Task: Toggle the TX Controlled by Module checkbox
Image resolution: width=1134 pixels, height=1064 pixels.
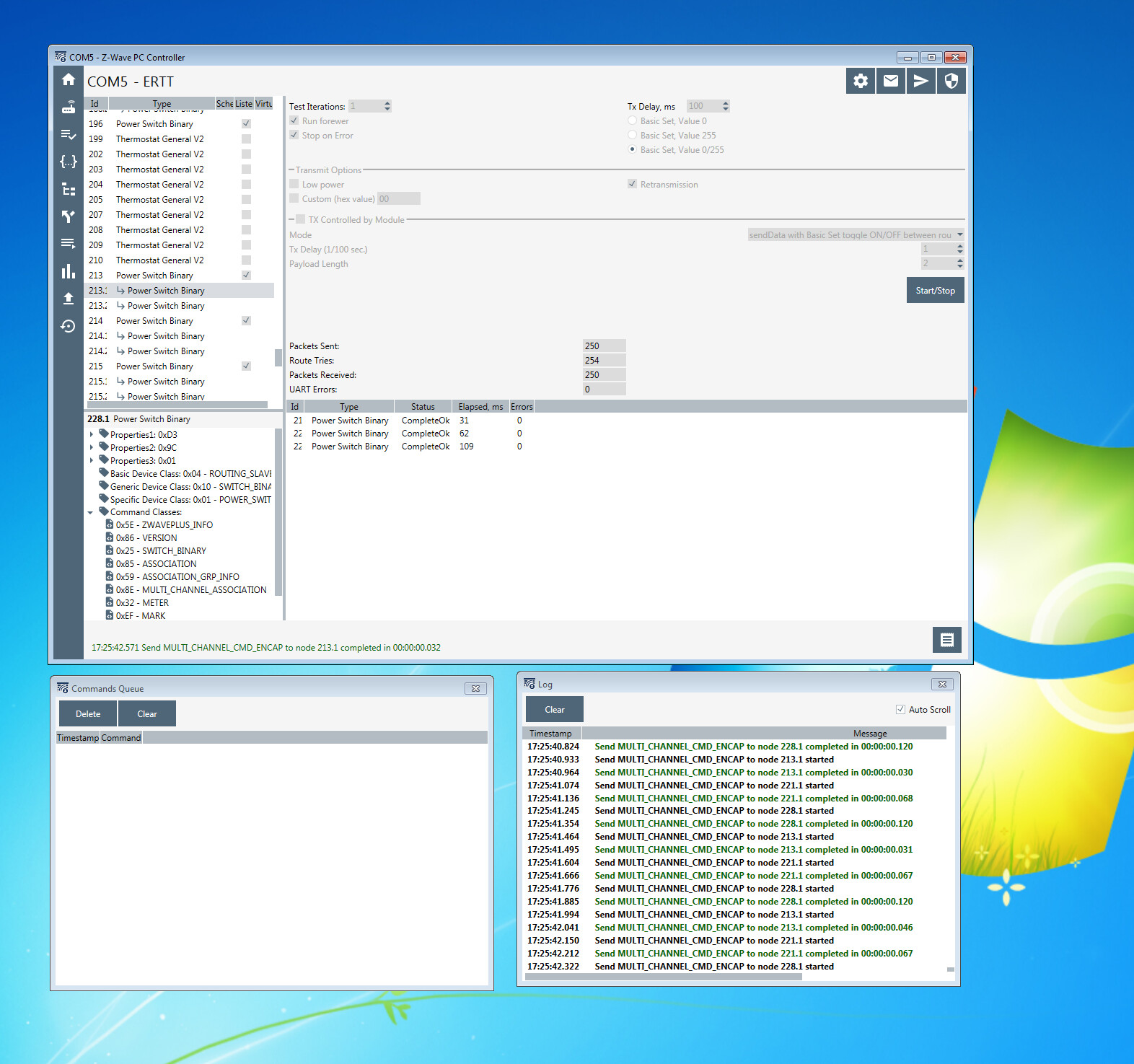Action: (x=300, y=219)
